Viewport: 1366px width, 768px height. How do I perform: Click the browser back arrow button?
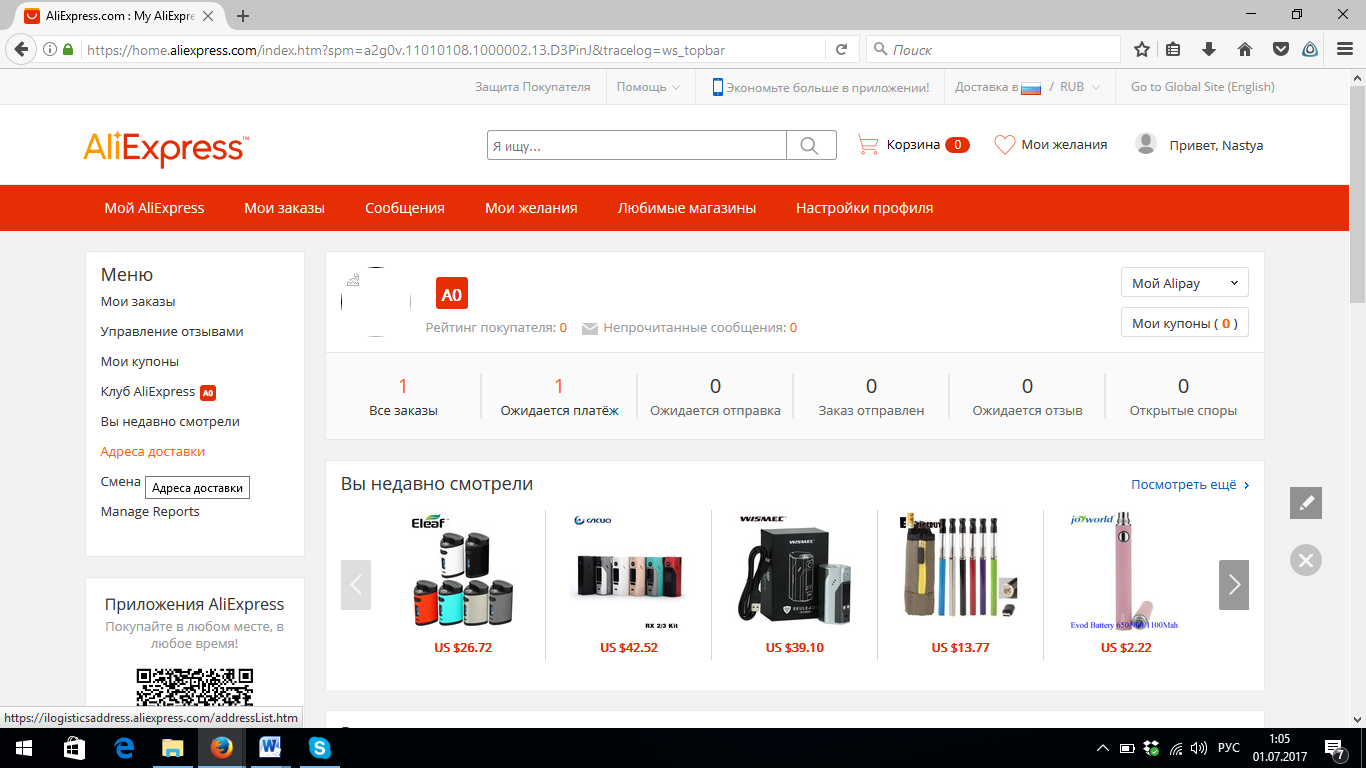(x=21, y=49)
